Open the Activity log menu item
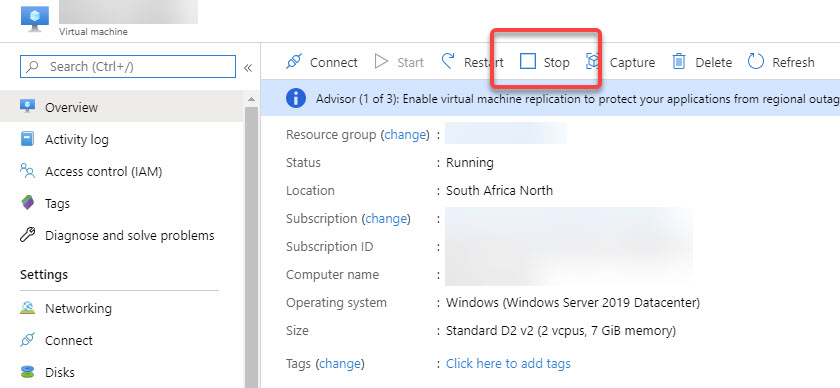The height and width of the screenshot is (388, 840). pyautogui.click(x=122, y=139)
